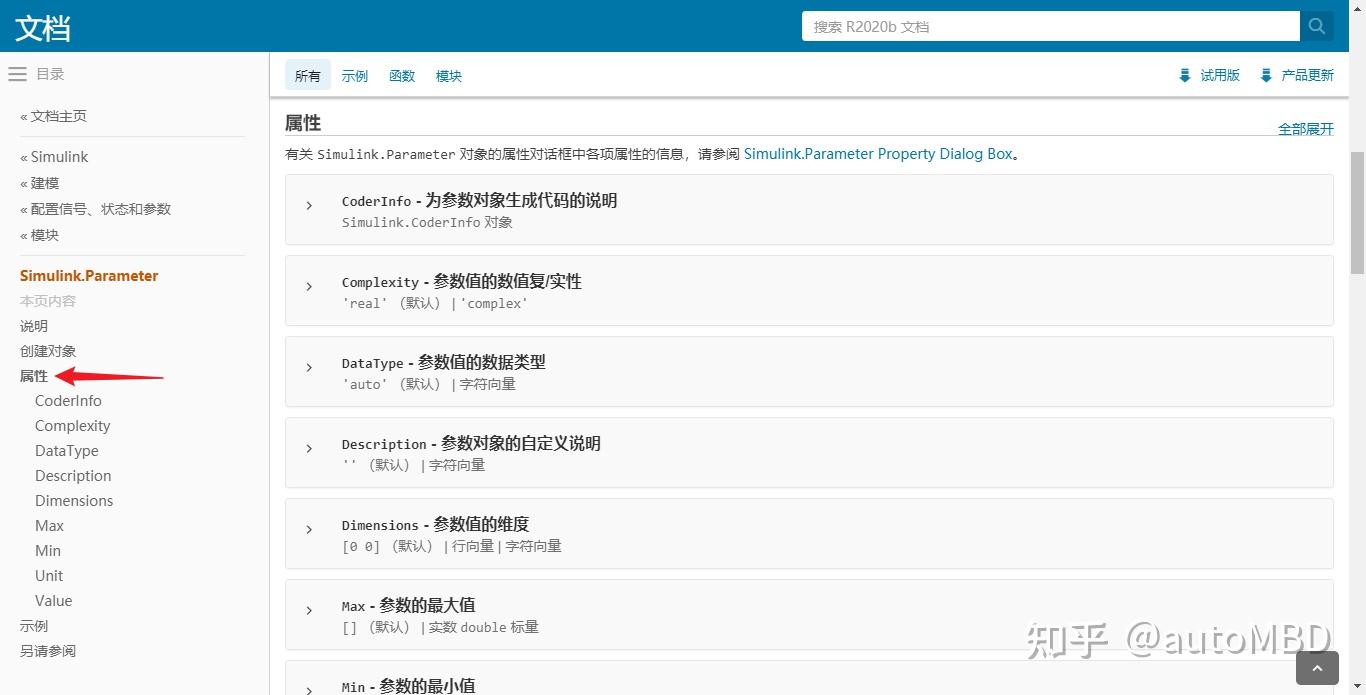The image size is (1366, 695).
Task: Select Unit in the sidebar contents
Action: [49, 576]
